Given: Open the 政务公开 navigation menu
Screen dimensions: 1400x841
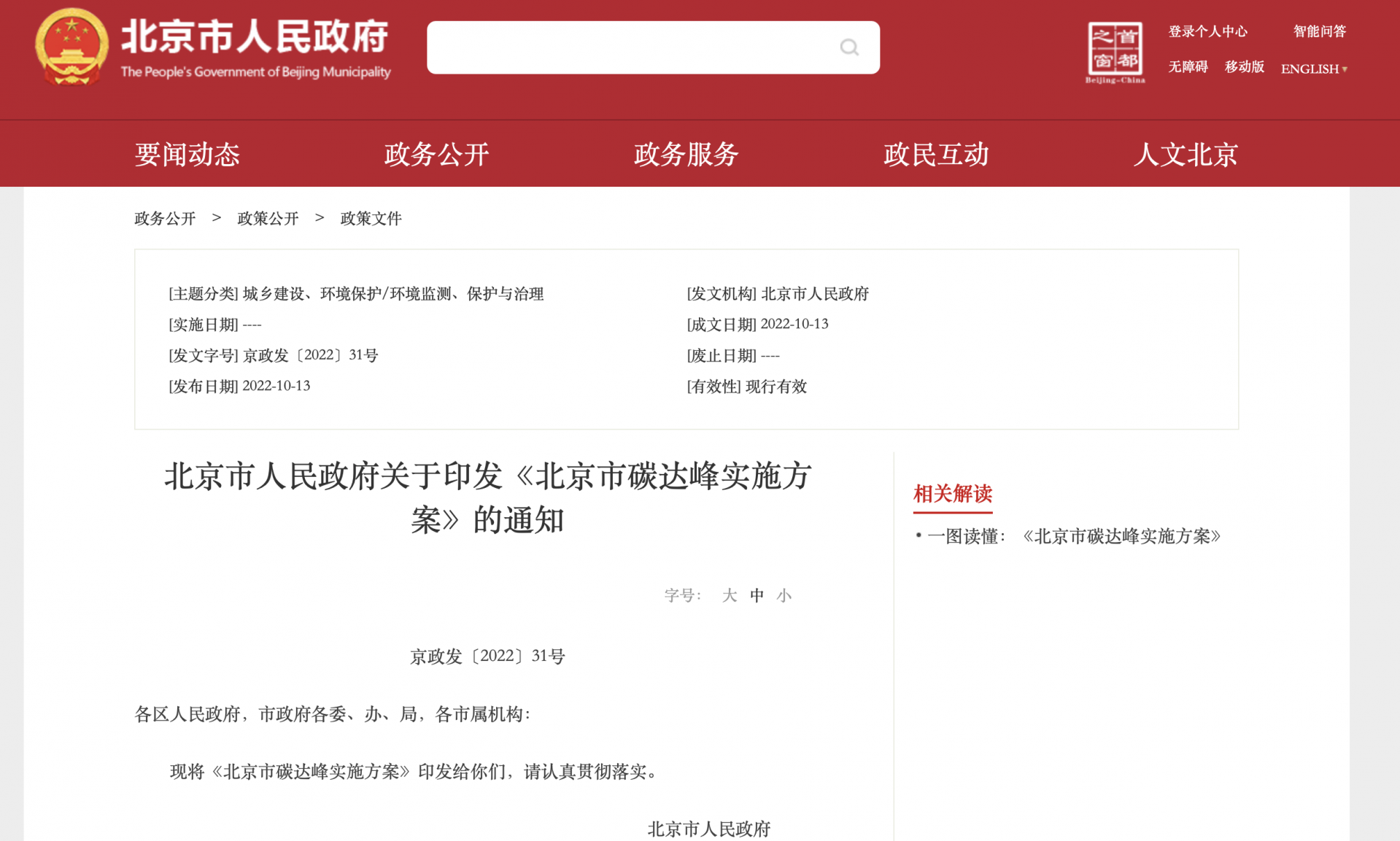Looking at the screenshot, I should pos(436,154).
